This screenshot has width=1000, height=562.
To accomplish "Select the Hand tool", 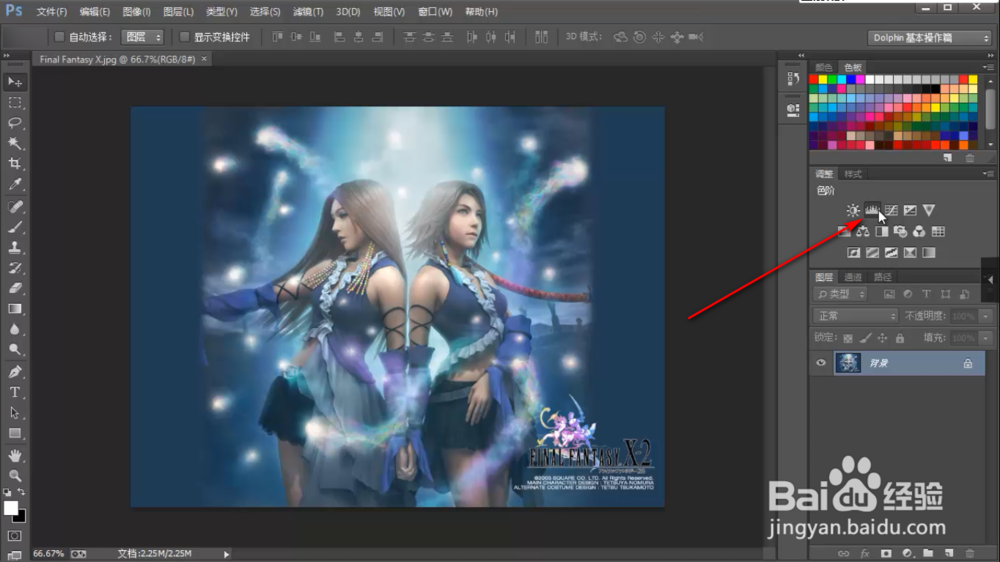I will point(15,455).
